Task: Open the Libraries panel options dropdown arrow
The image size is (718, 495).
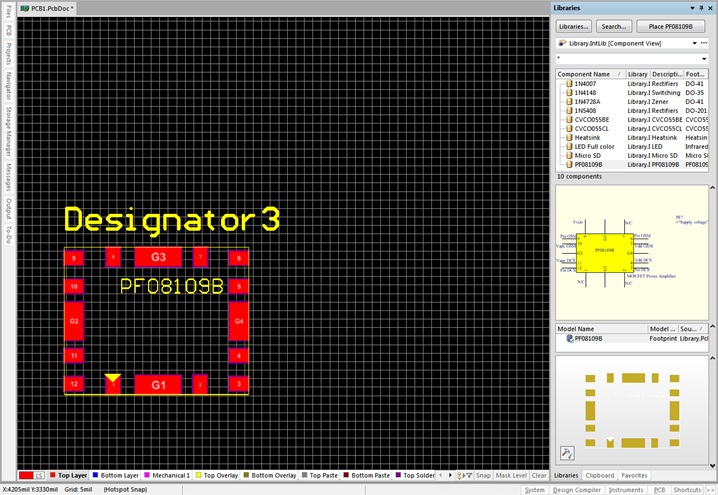Action: pos(692,8)
